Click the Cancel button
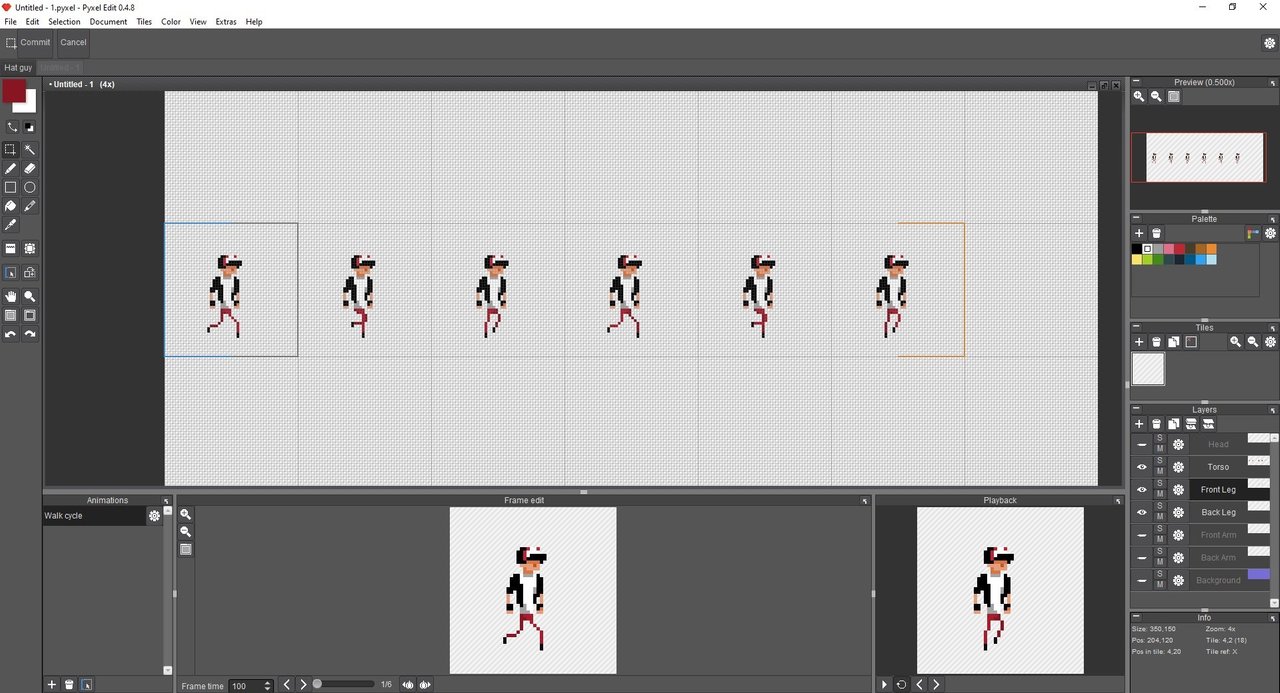1280x693 pixels. 73,42
